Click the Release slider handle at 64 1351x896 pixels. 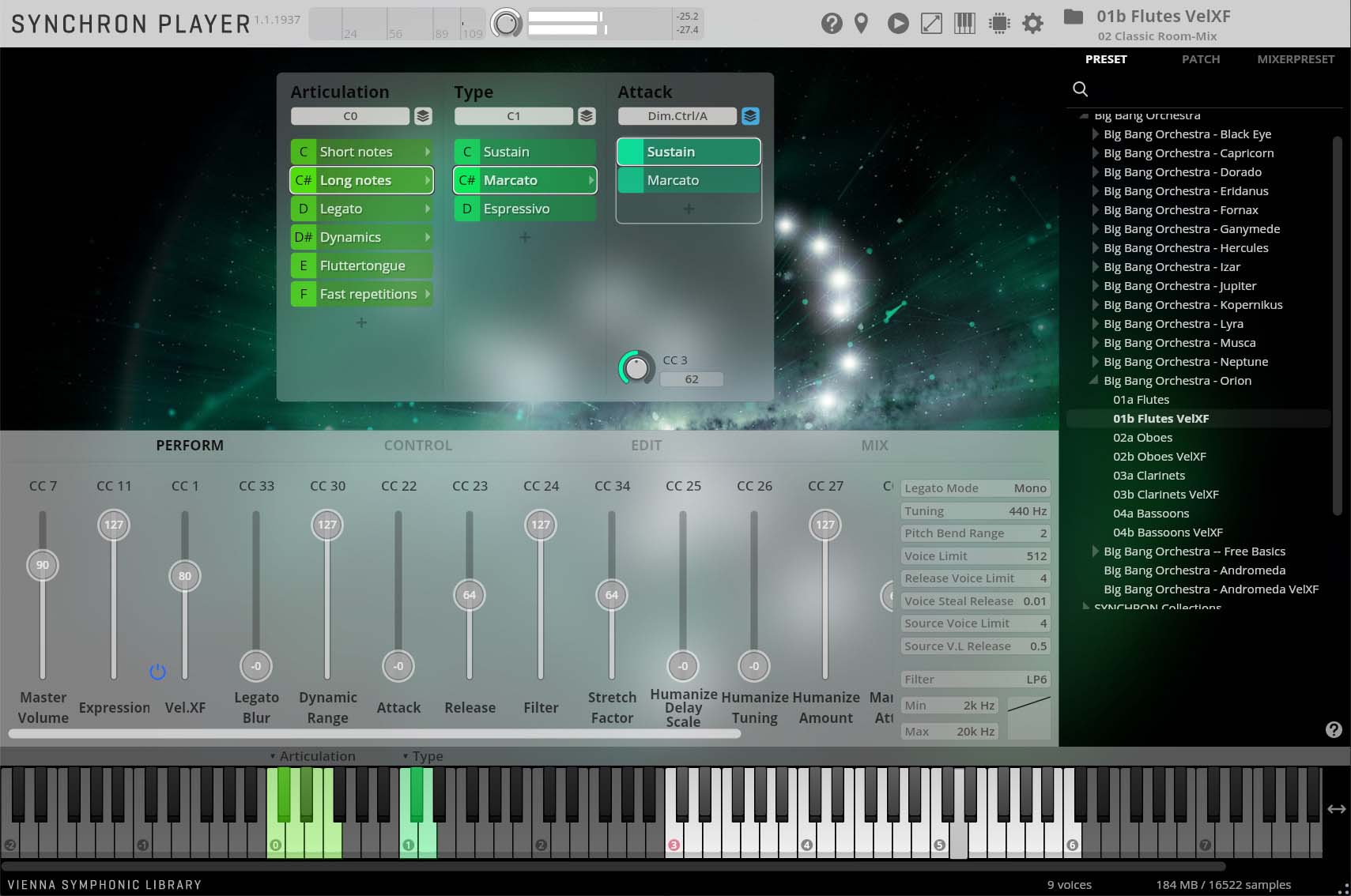coord(470,595)
